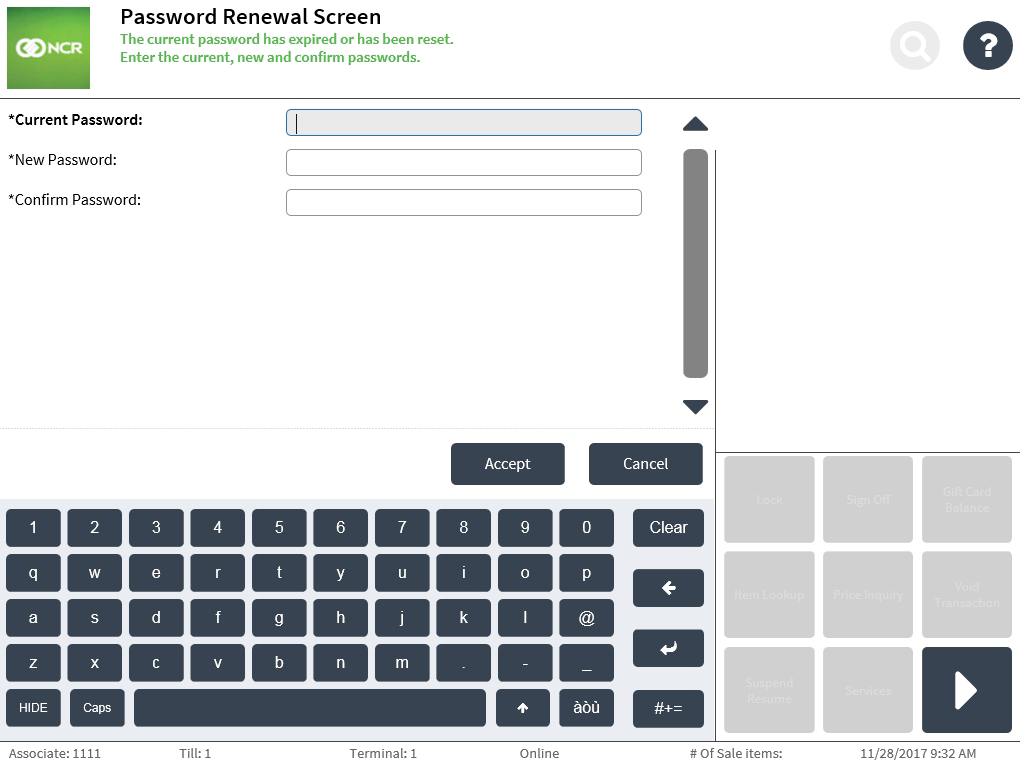Click the NCR logo

click(x=48, y=48)
